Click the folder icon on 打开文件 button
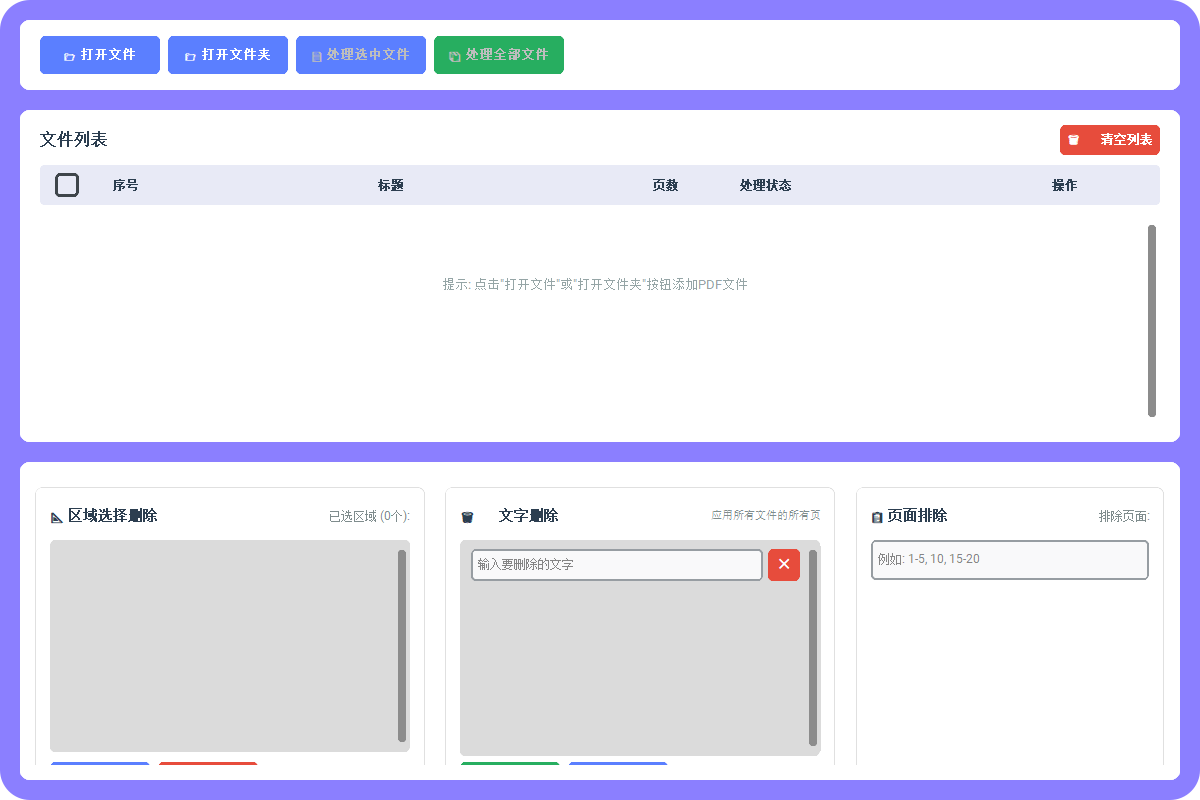1200x800 pixels. [x=69, y=56]
